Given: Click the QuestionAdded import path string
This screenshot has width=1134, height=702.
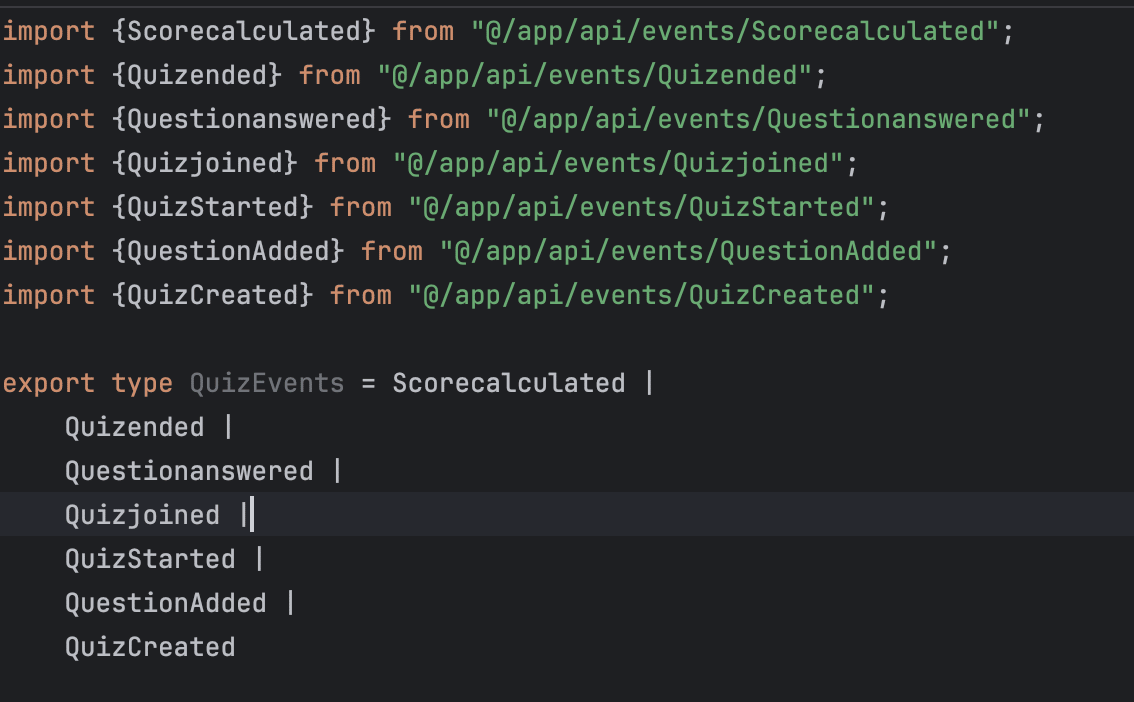Looking at the screenshot, I should 687,251.
